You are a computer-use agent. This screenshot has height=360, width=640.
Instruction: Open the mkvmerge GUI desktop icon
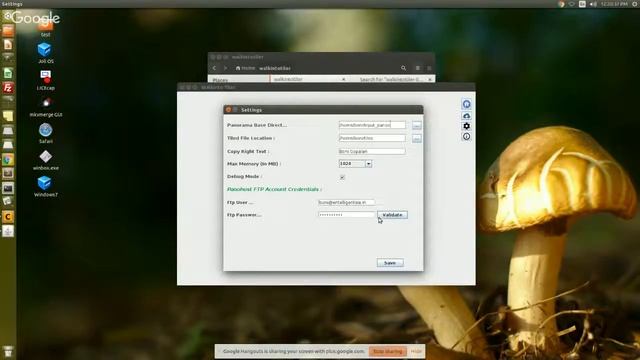[46, 107]
